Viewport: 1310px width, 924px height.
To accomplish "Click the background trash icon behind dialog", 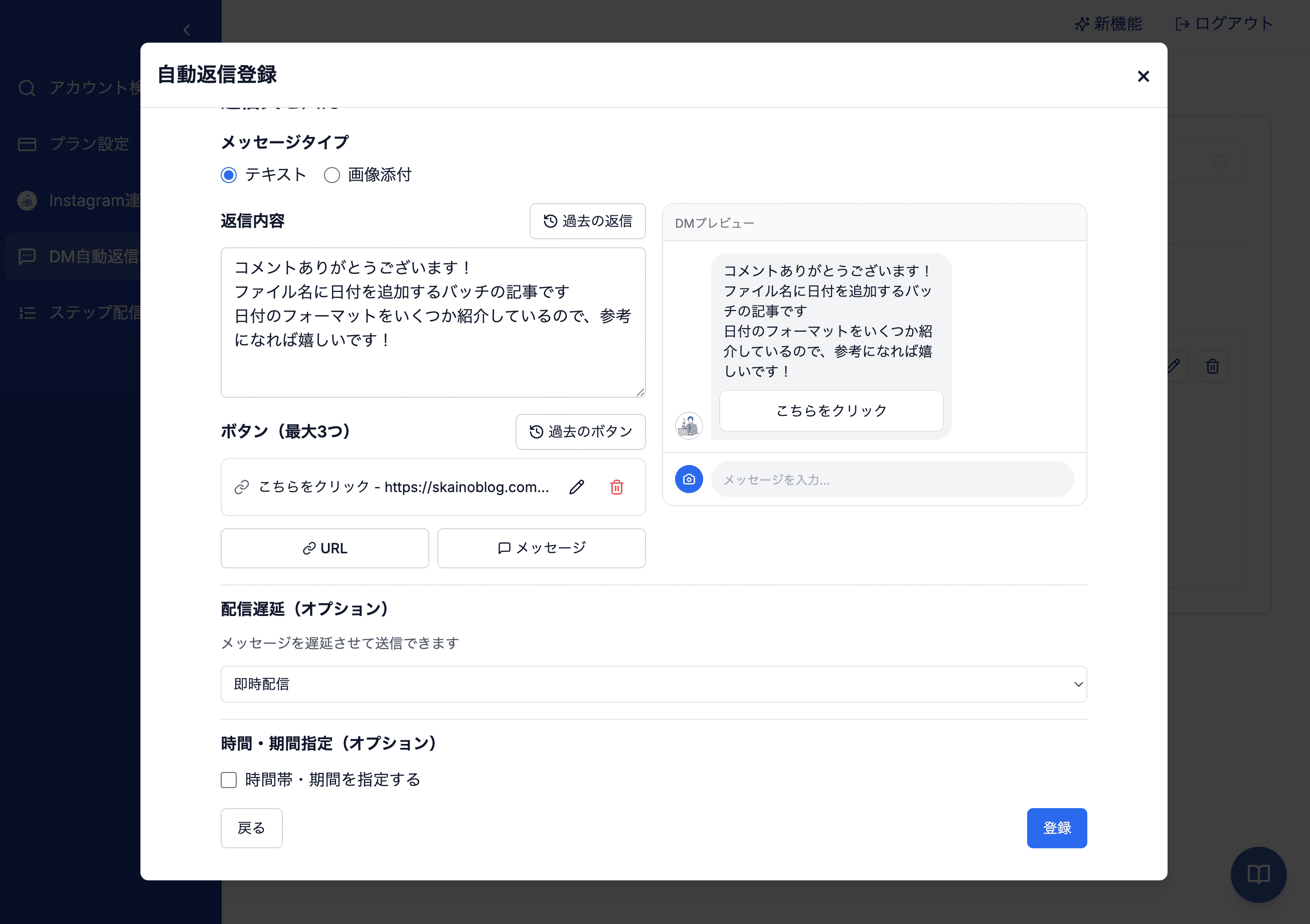I will [x=1212, y=366].
